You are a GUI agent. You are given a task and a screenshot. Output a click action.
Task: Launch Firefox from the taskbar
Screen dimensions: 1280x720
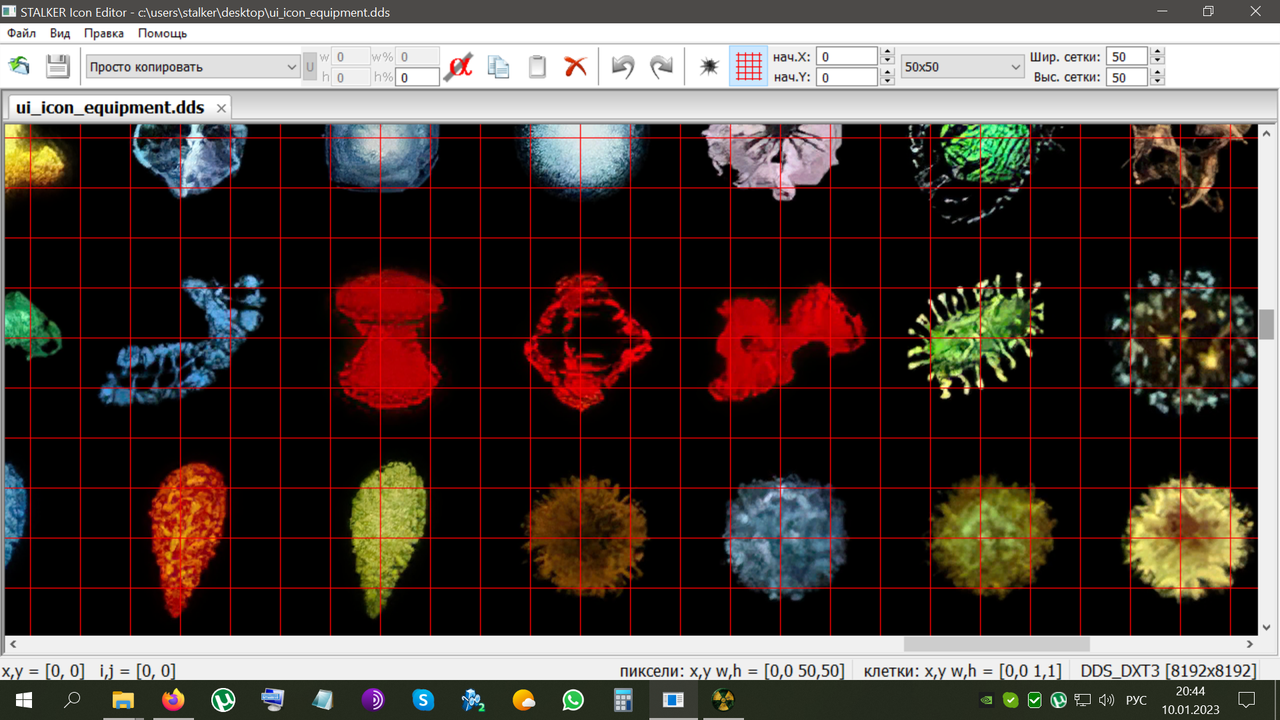[173, 700]
